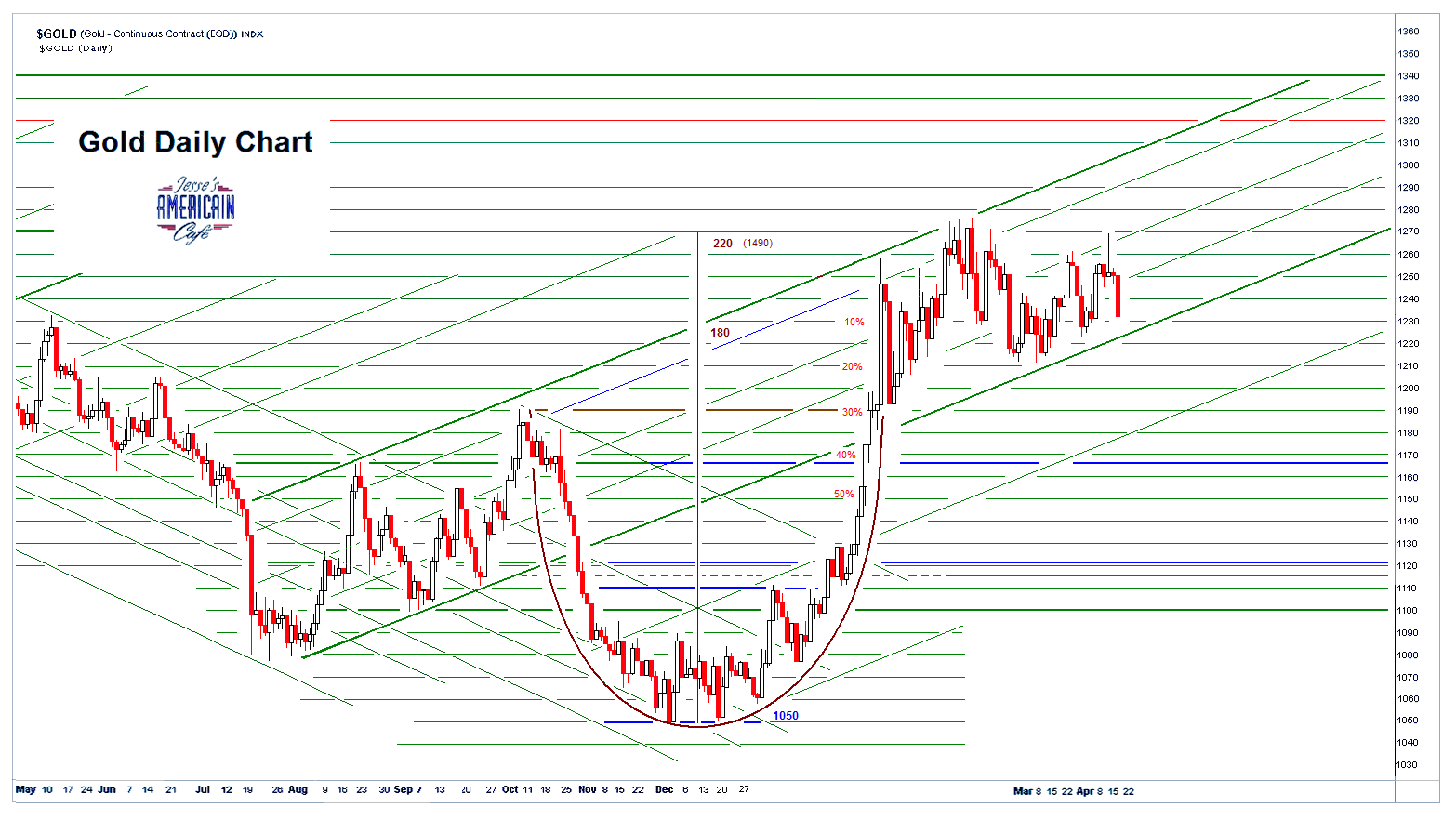Click the 220 (1490) cup depth annotation
The height and width of the screenshot is (820, 1456).
pos(744,243)
